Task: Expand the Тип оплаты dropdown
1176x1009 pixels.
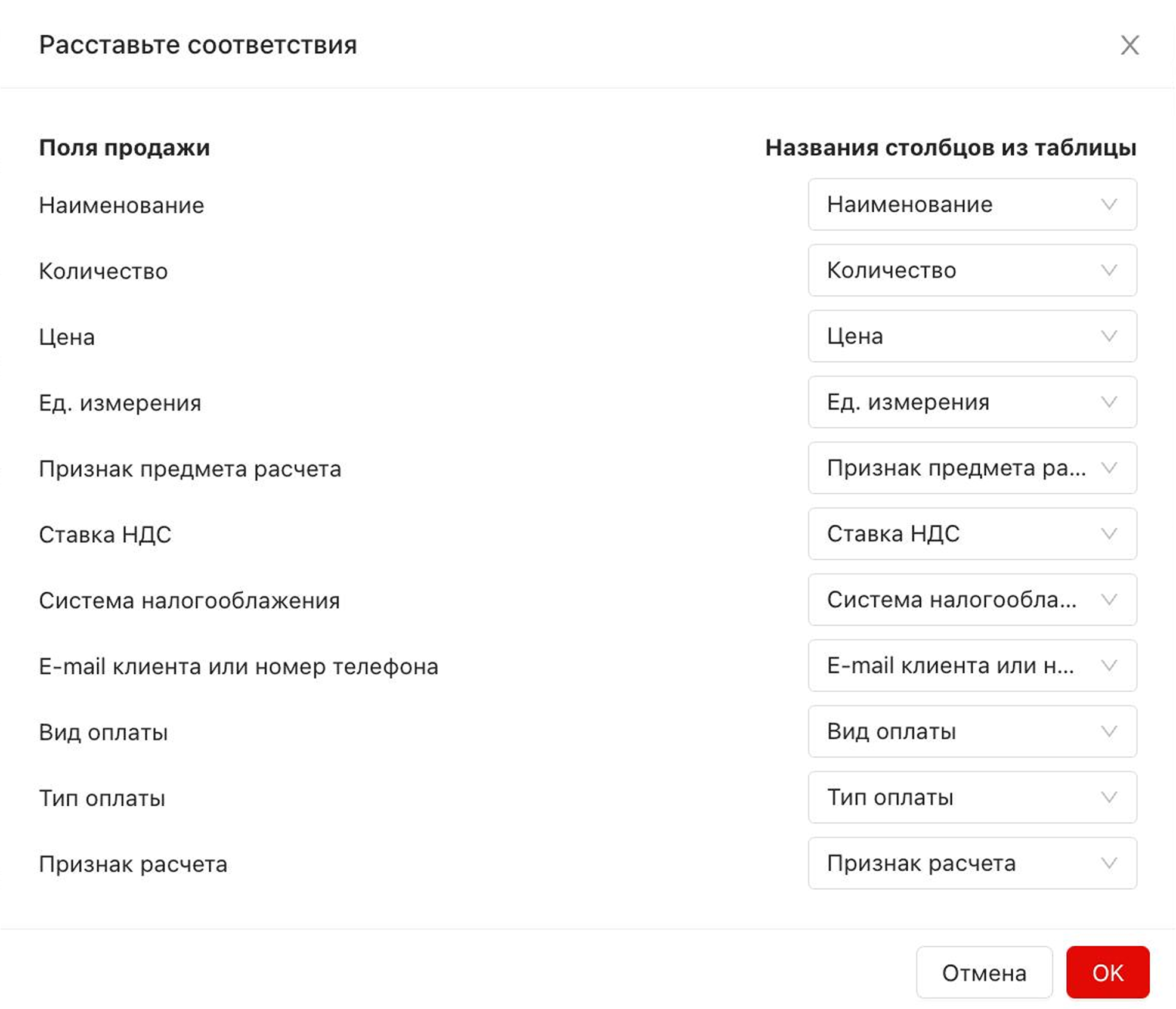Action: 972,797
